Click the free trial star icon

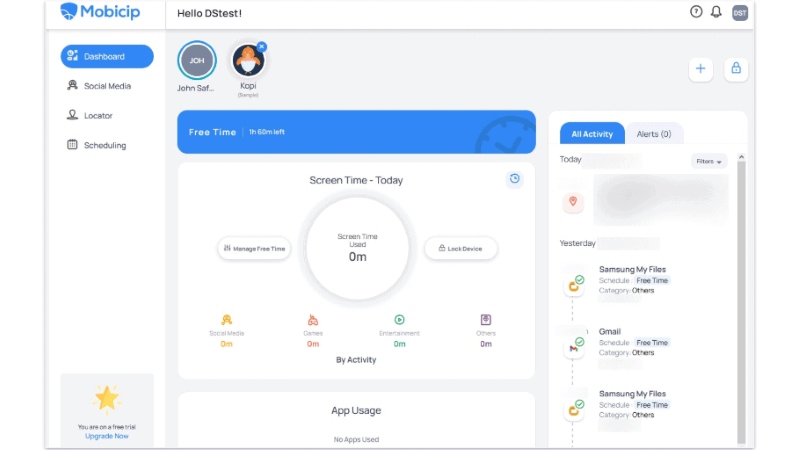(x=107, y=398)
